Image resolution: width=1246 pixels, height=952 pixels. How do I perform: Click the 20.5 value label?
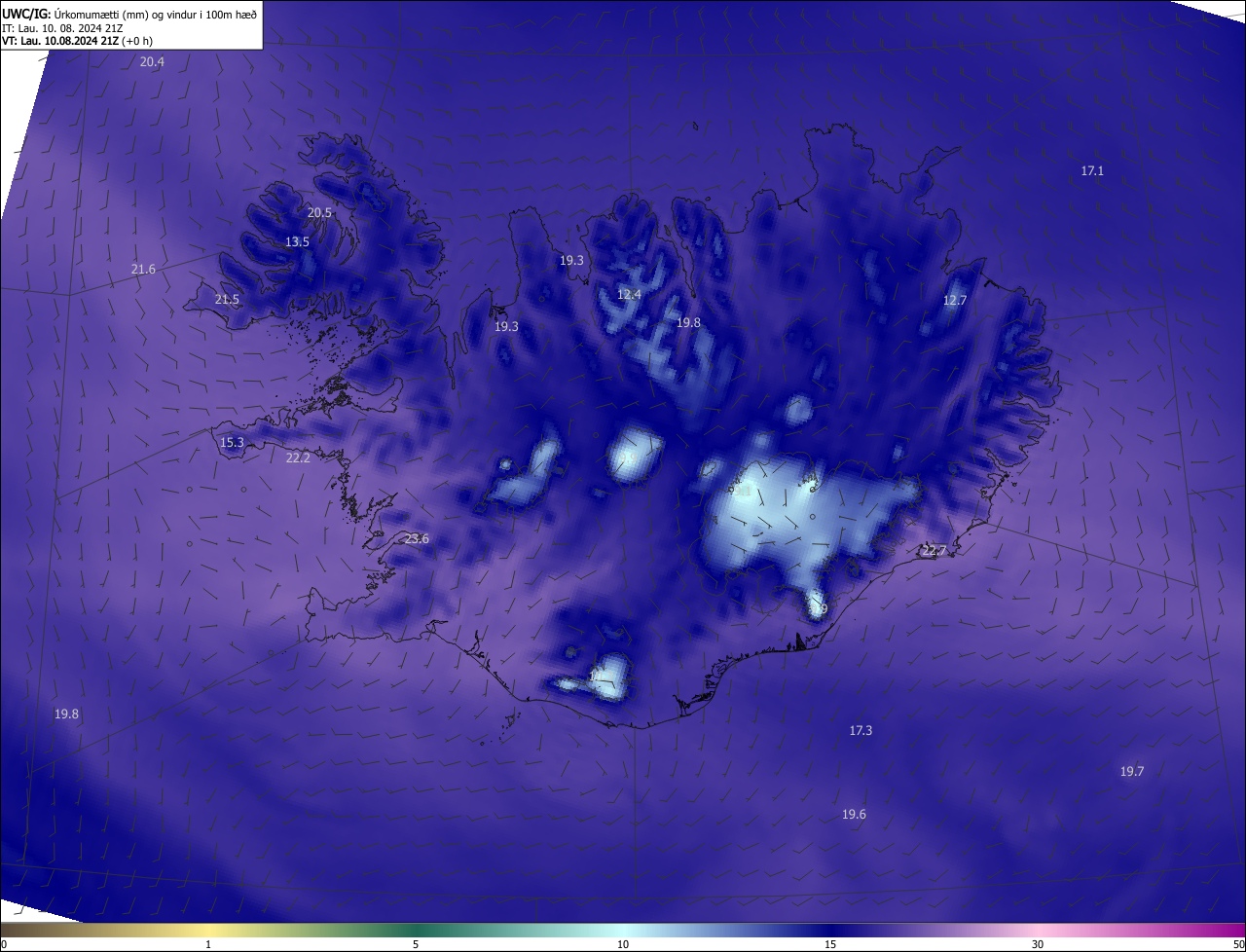coord(319,212)
